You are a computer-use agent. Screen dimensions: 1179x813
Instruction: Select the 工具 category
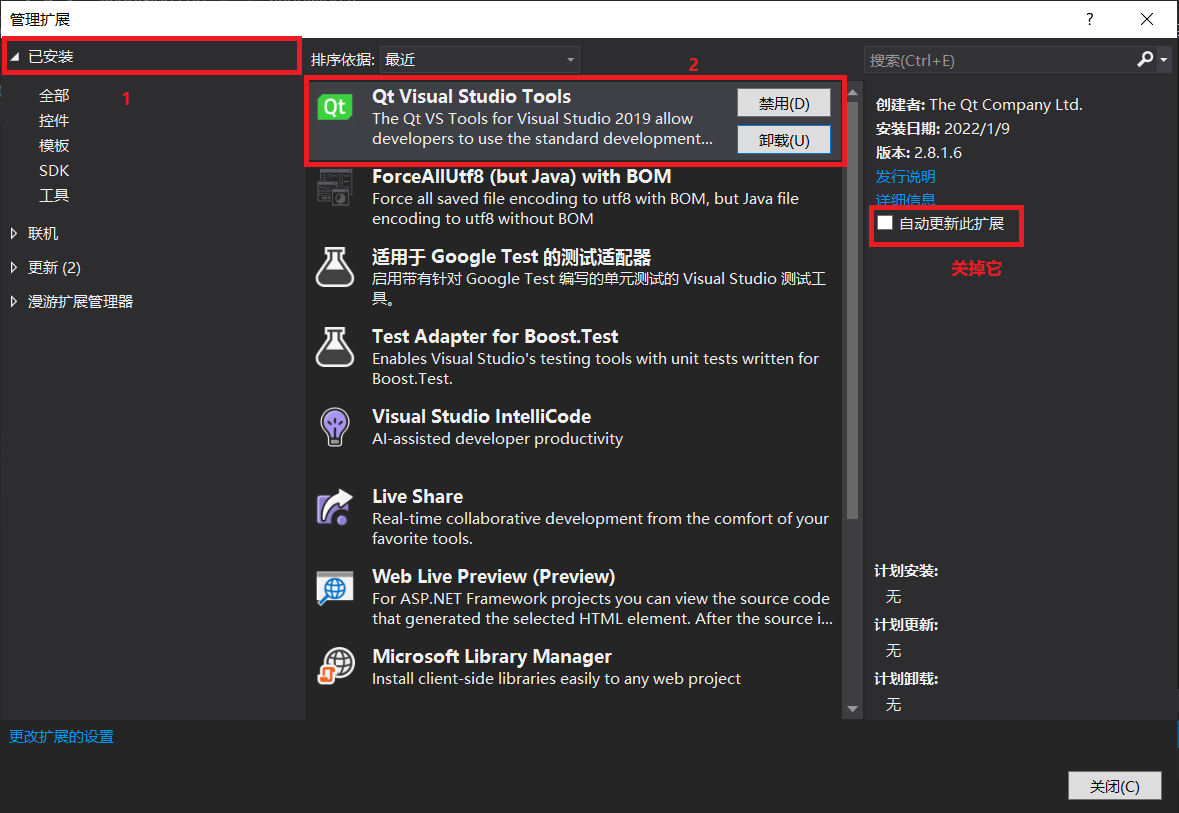coord(54,196)
